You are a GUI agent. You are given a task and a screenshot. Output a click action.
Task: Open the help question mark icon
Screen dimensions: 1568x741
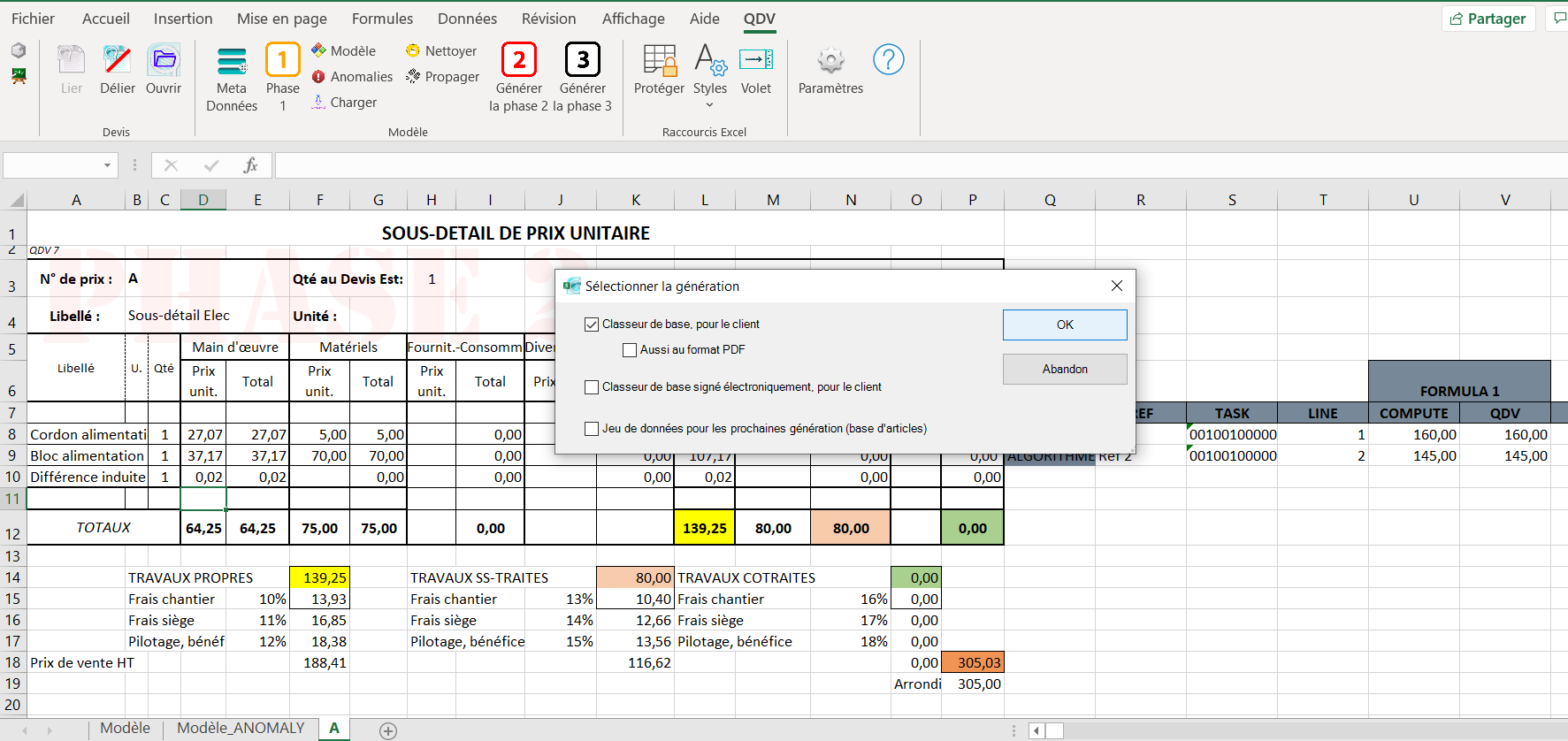pyautogui.click(x=889, y=60)
